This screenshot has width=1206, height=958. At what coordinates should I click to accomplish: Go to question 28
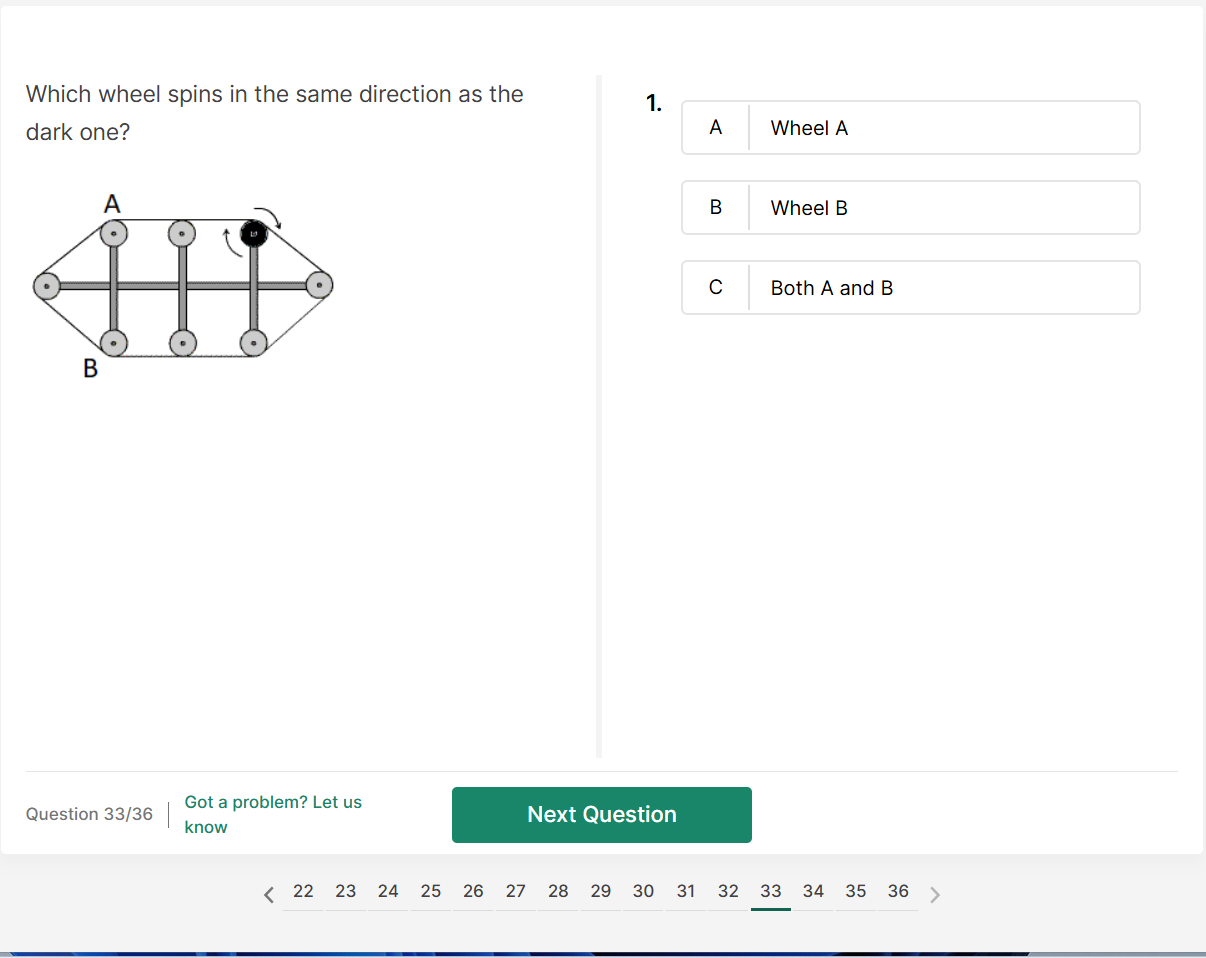click(x=558, y=891)
